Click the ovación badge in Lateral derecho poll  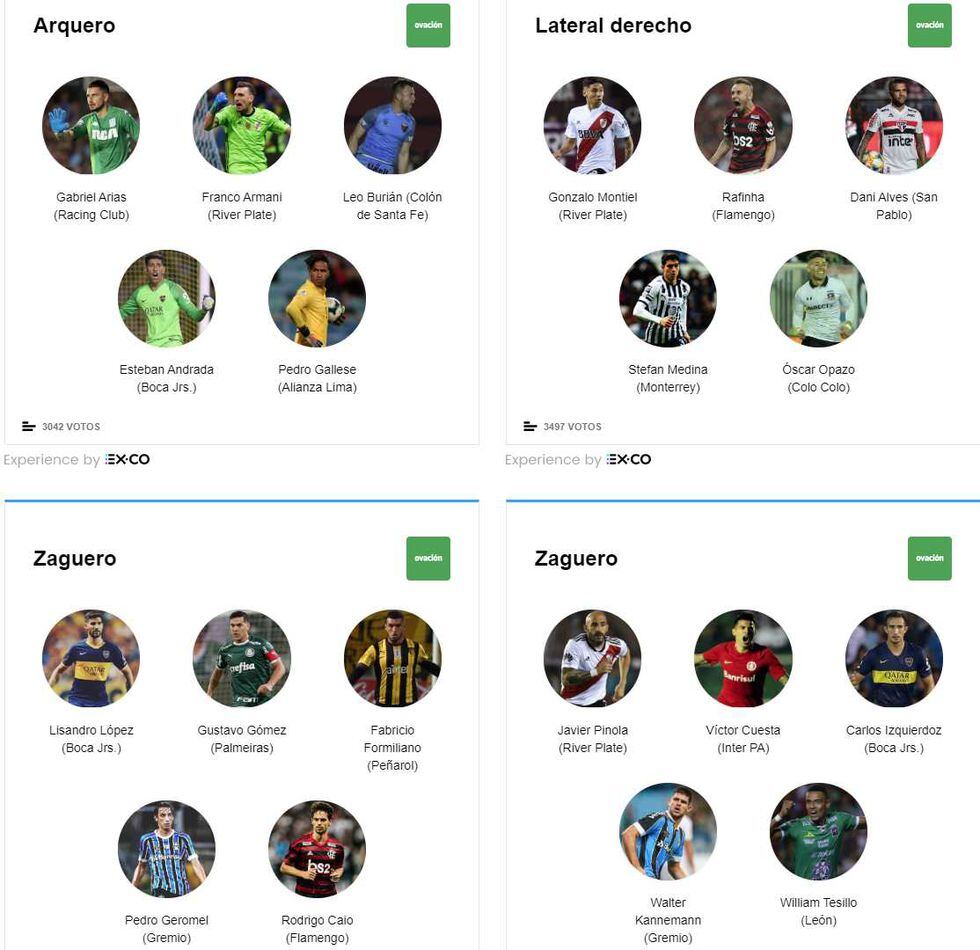point(929,26)
